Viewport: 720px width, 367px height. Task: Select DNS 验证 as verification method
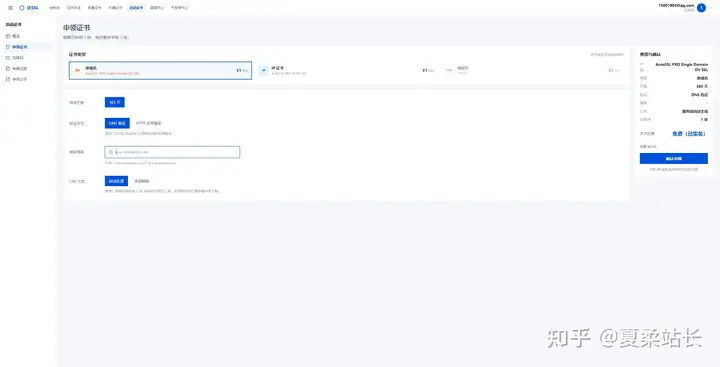pyautogui.click(x=117, y=123)
